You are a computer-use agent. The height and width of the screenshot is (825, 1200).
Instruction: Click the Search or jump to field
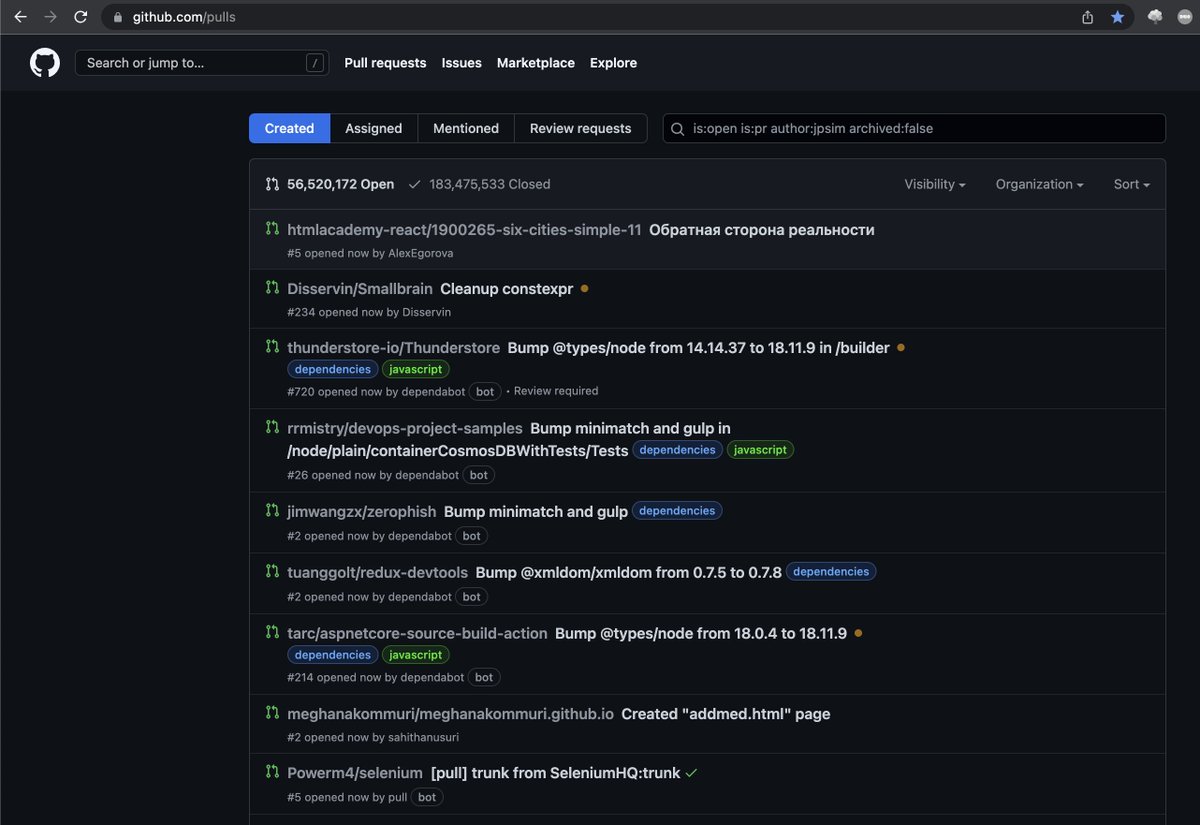[202, 63]
